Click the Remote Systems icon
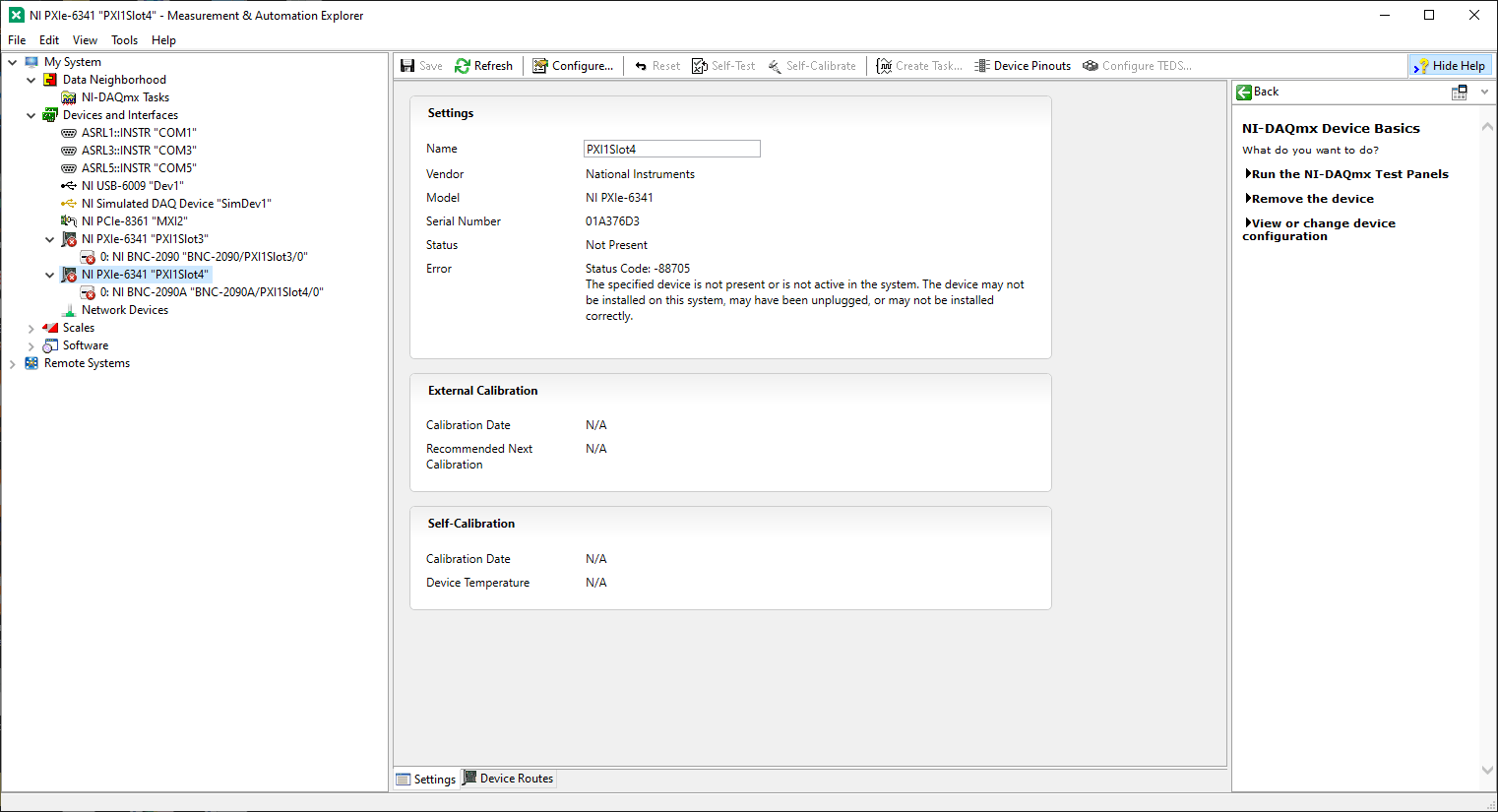The height and width of the screenshot is (812, 1498). pyautogui.click(x=31, y=363)
